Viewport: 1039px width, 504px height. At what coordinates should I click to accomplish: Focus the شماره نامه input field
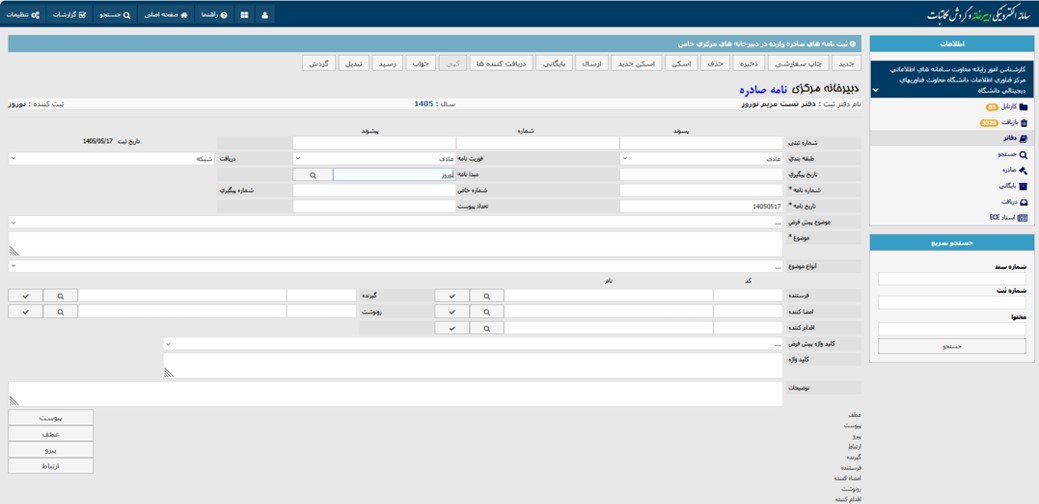(701, 191)
